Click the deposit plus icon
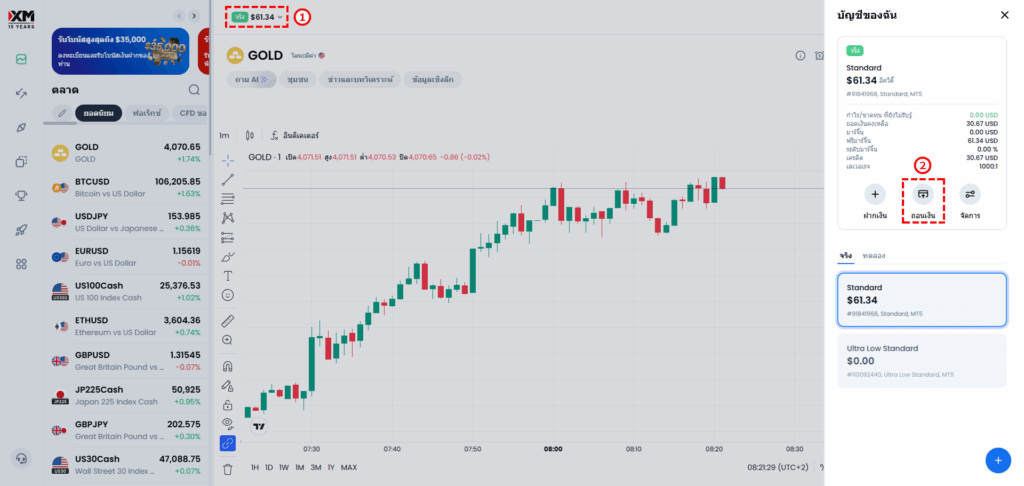Image resolution: width=1024 pixels, height=486 pixels. pos(875,194)
